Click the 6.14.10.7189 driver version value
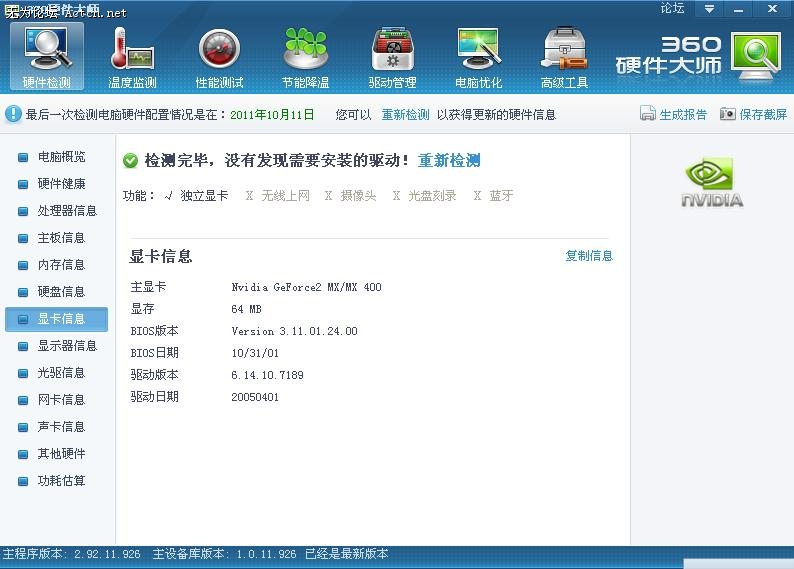Image resolution: width=794 pixels, height=569 pixels. [267, 375]
